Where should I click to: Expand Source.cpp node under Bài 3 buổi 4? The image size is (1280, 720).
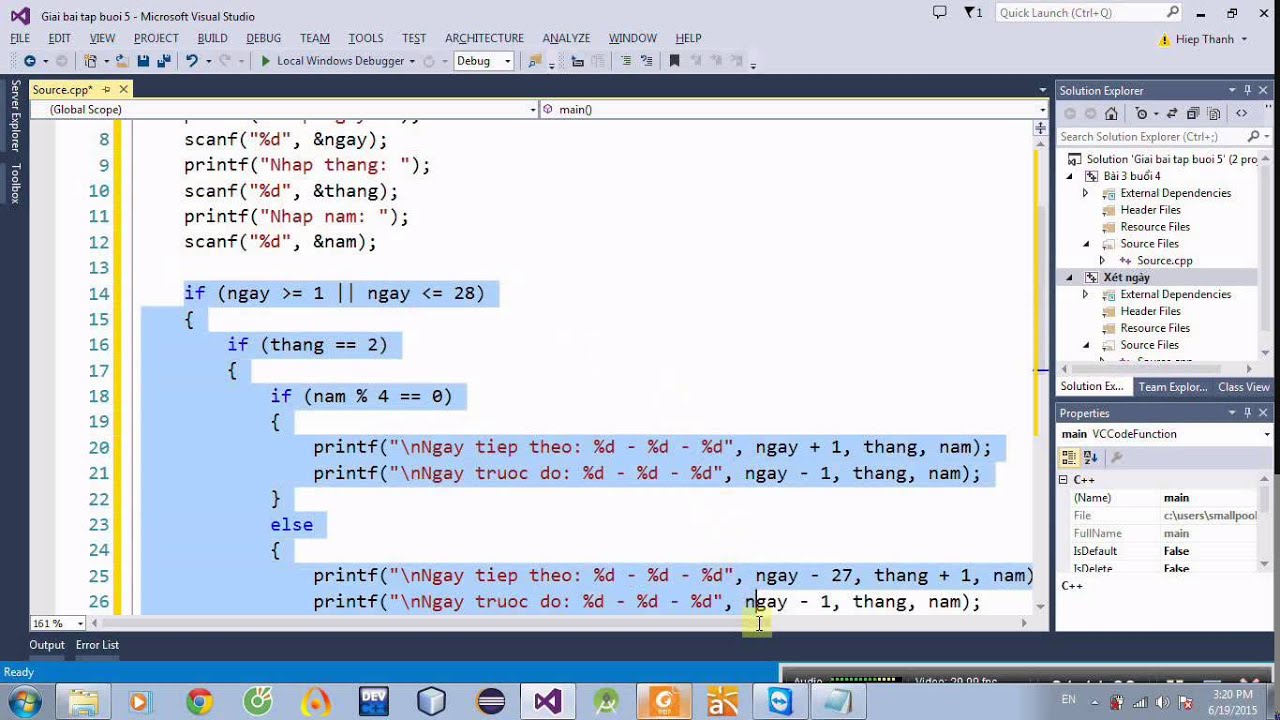coord(1102,260)
